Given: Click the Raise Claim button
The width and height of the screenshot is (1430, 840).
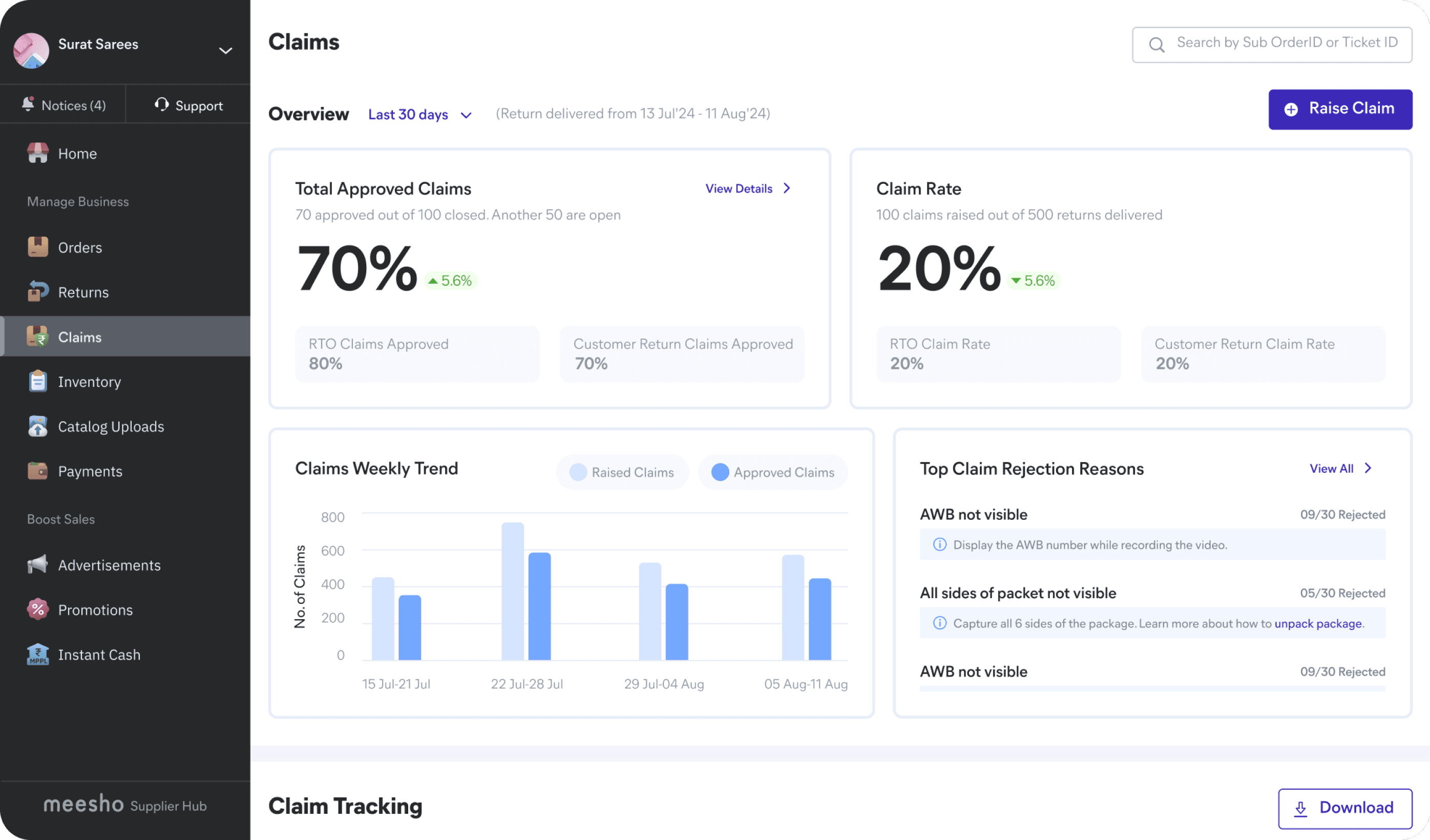Looking at the screenshot, I should click(1340, 109).
